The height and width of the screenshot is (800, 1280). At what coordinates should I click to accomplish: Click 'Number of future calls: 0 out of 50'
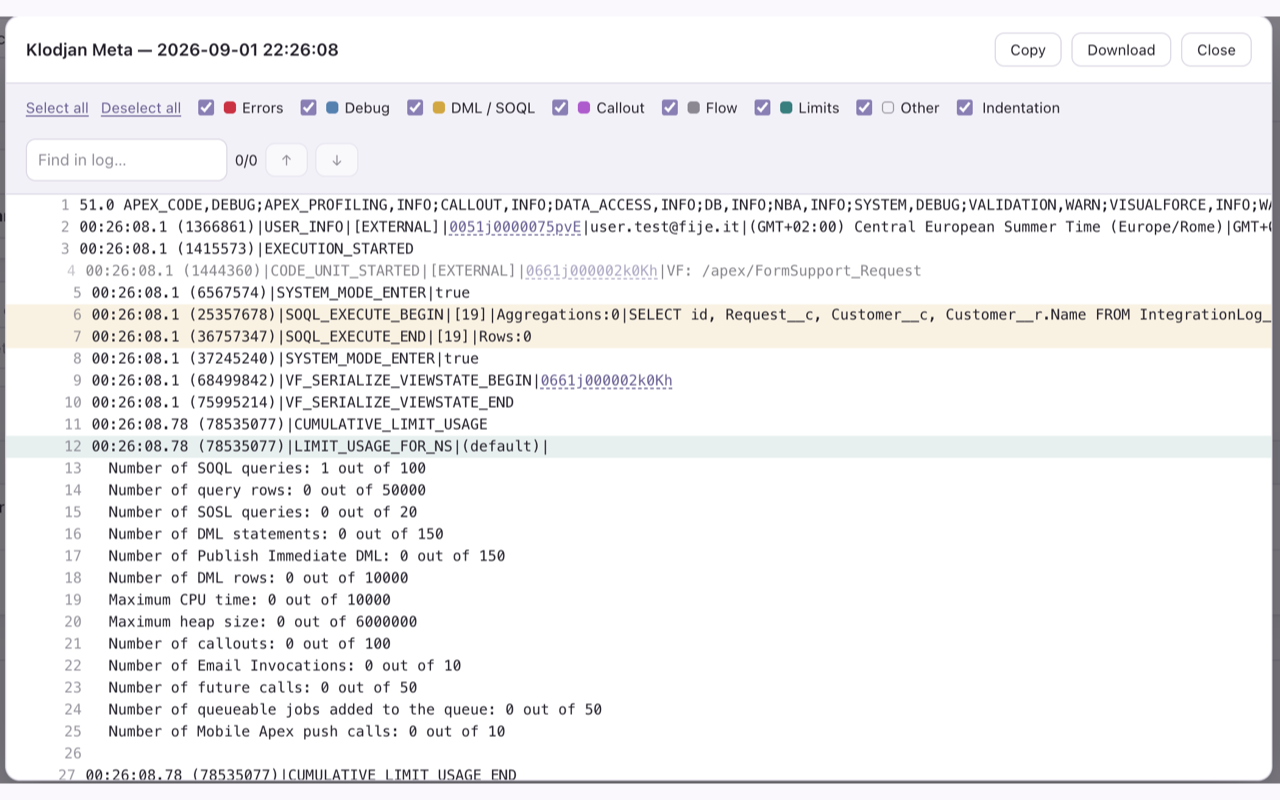pyautogui.click(x=263, y=689)
